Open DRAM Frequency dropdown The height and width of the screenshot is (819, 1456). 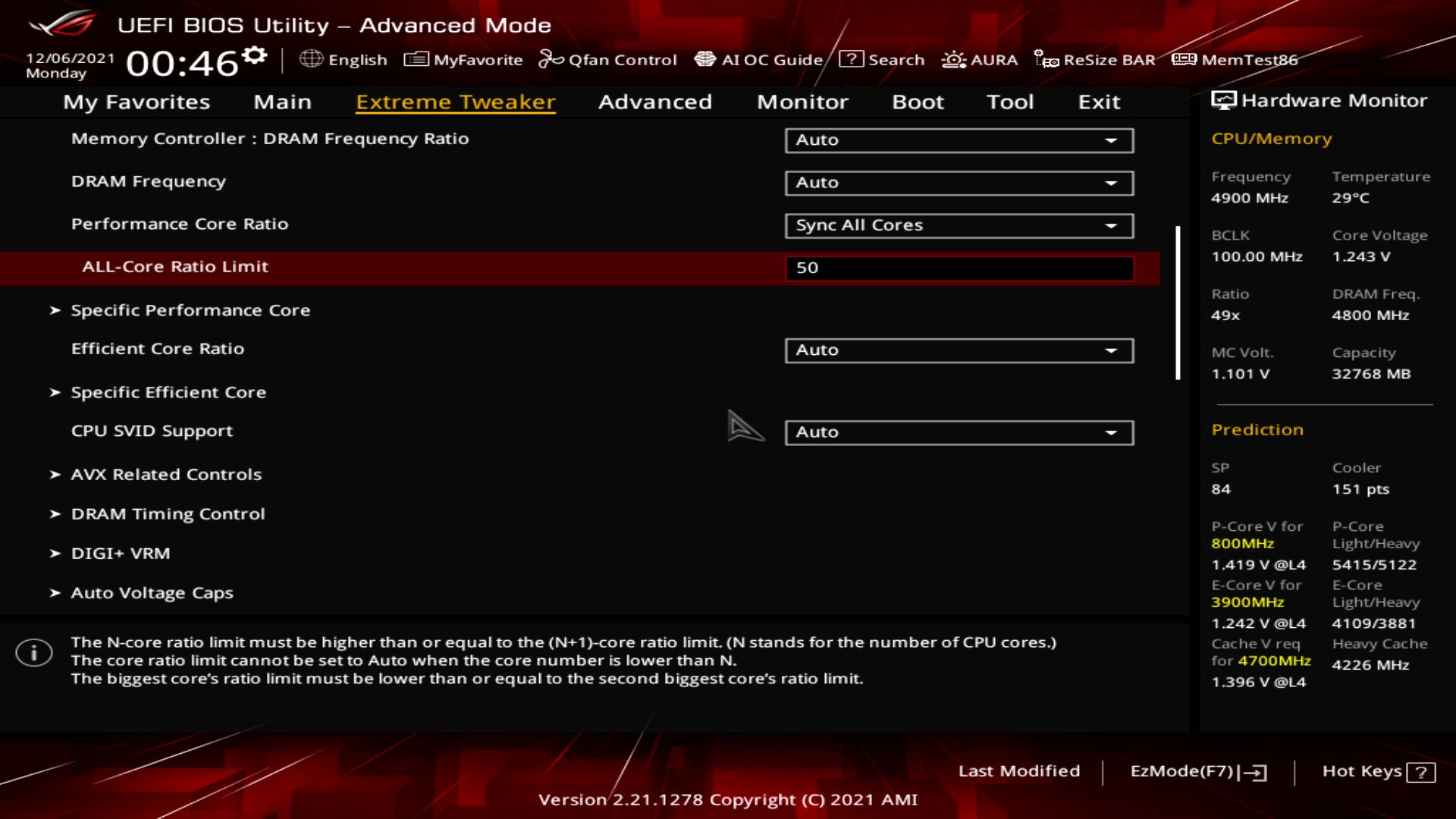coord(959,183)
